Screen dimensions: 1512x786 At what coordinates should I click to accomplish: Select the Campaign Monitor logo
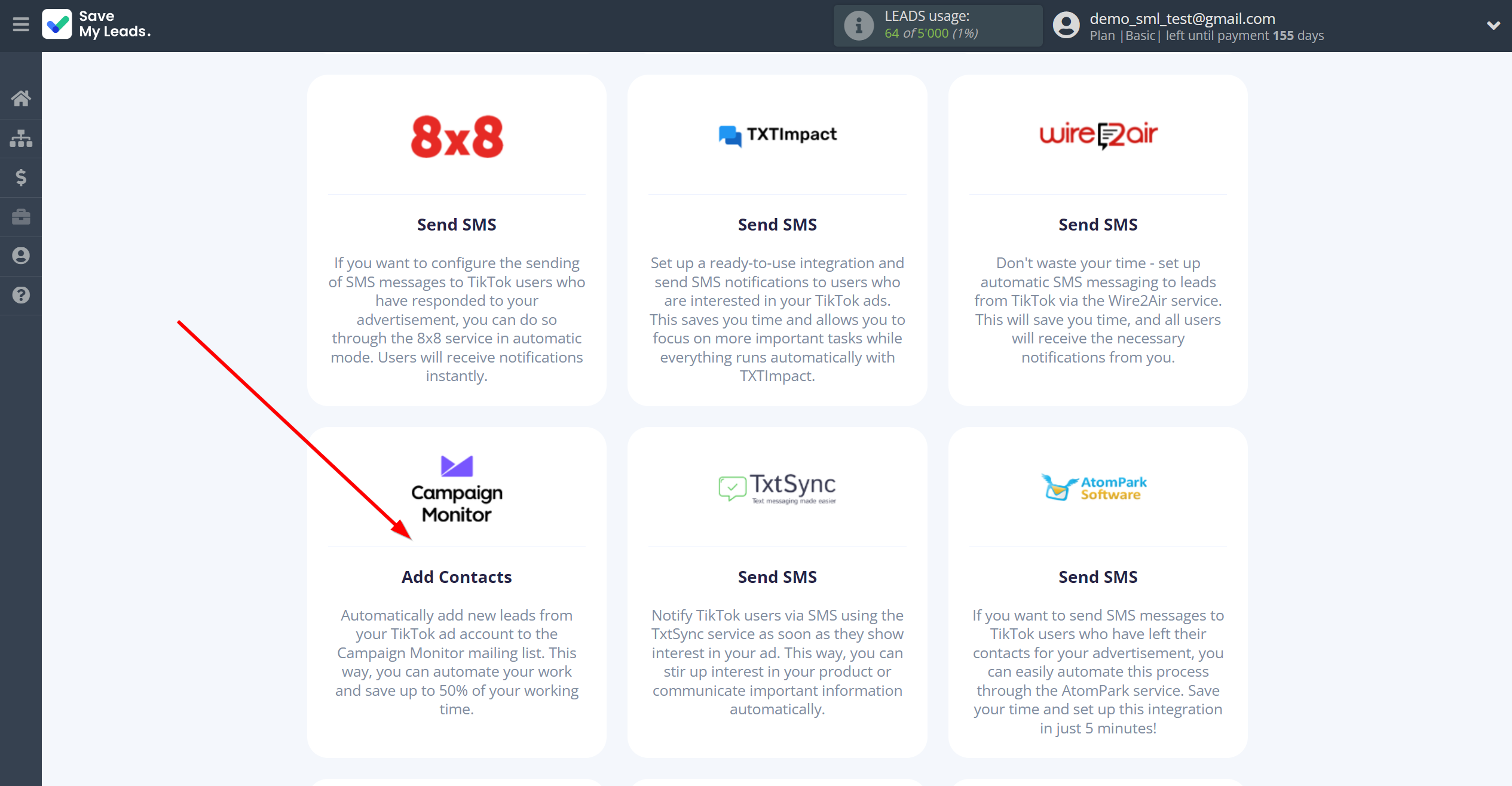coord(457,489)
